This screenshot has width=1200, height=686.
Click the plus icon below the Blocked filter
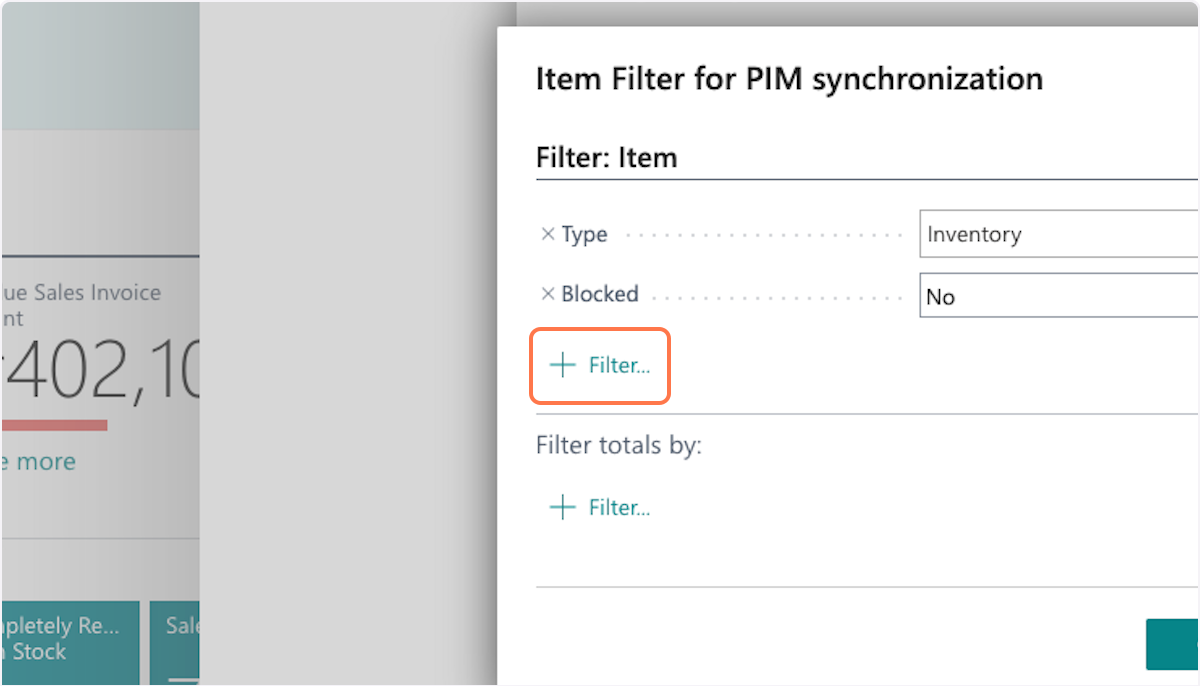click(563, 366)
